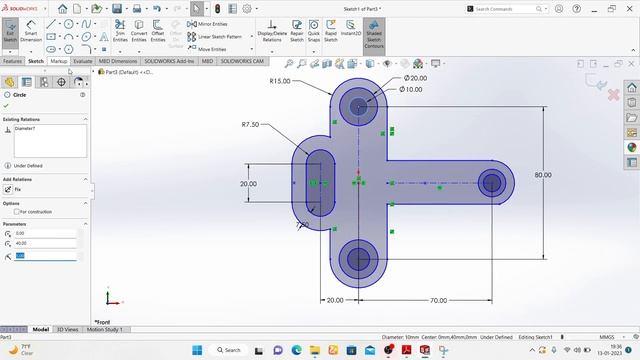The width and height of the screenshot is (640, 360).
Task: Open the PropertyManager tab
Action: click(x=27, y=82)
